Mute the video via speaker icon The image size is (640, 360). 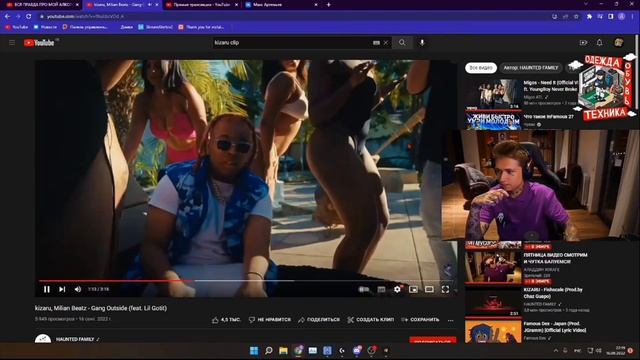point(78,289)
